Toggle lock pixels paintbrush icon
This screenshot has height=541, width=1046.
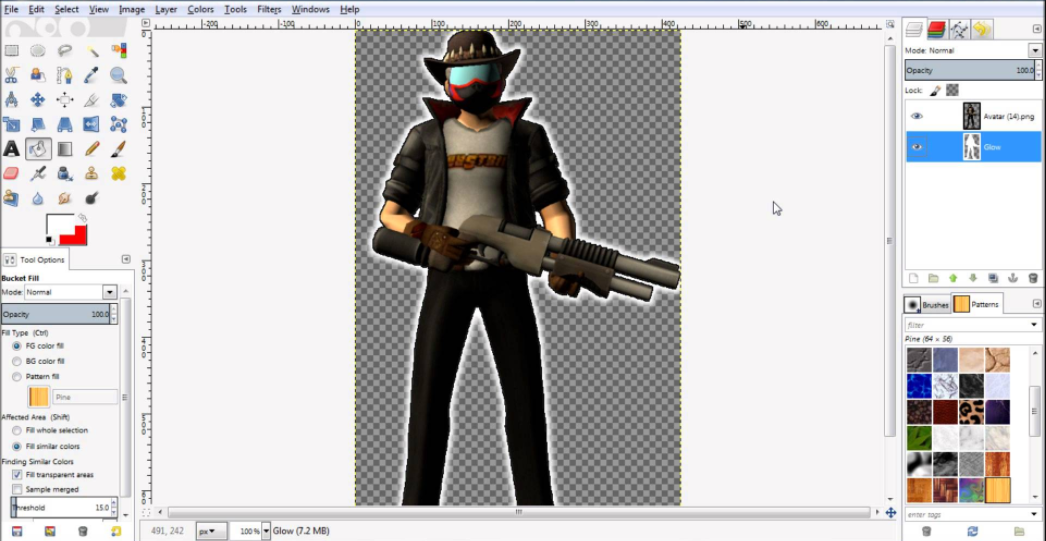[x=935, y=90]
